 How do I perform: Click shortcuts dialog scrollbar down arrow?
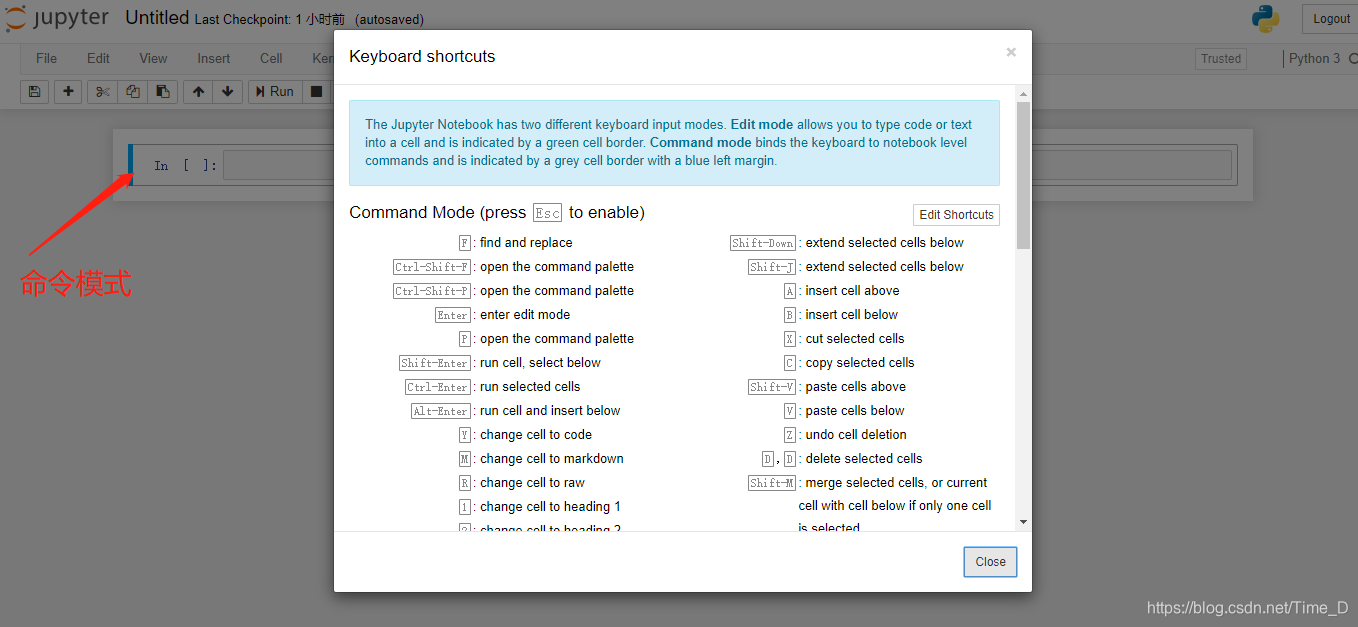[1023, 521]
